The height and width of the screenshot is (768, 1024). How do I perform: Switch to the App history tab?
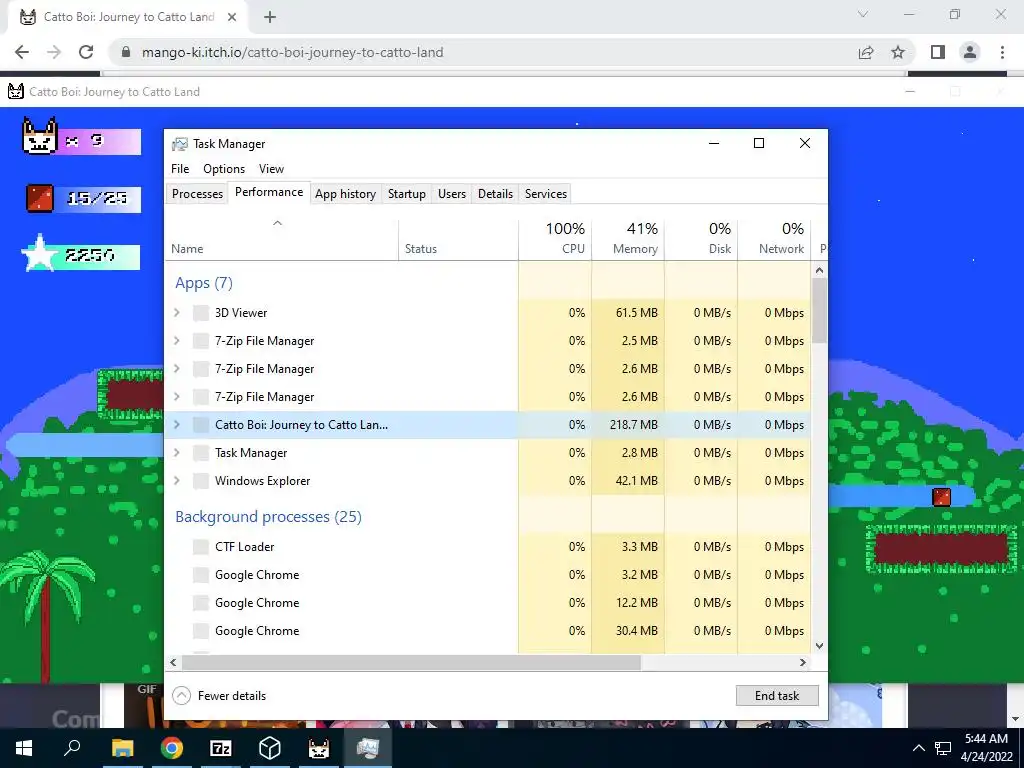pyautogui.click(x=345, y=193)
